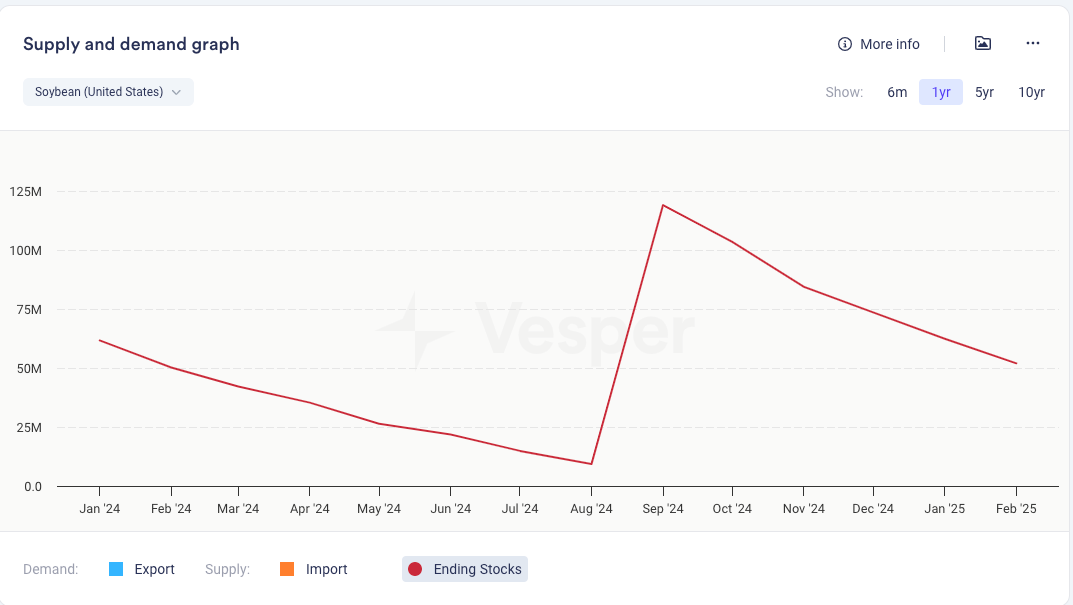Click the info circle icon
Viewport: 1073px width, 605px height.
845,44
